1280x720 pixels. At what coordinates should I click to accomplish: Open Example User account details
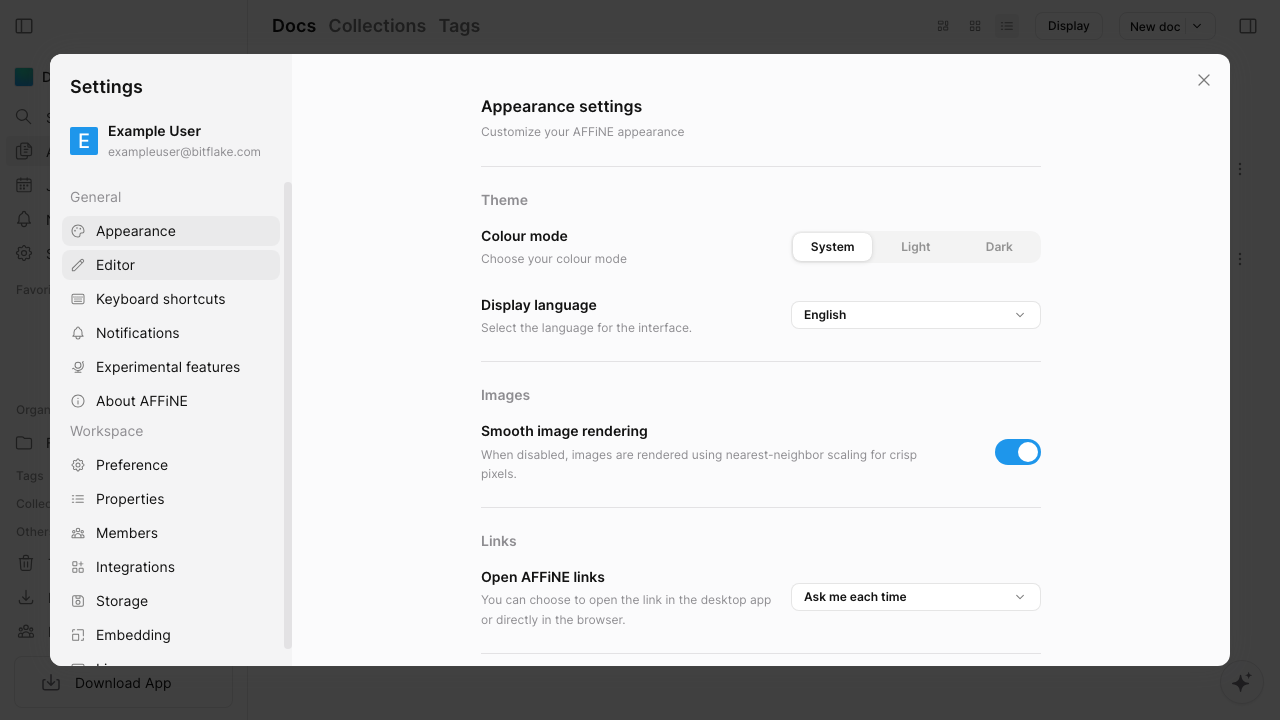pos(171,141)
